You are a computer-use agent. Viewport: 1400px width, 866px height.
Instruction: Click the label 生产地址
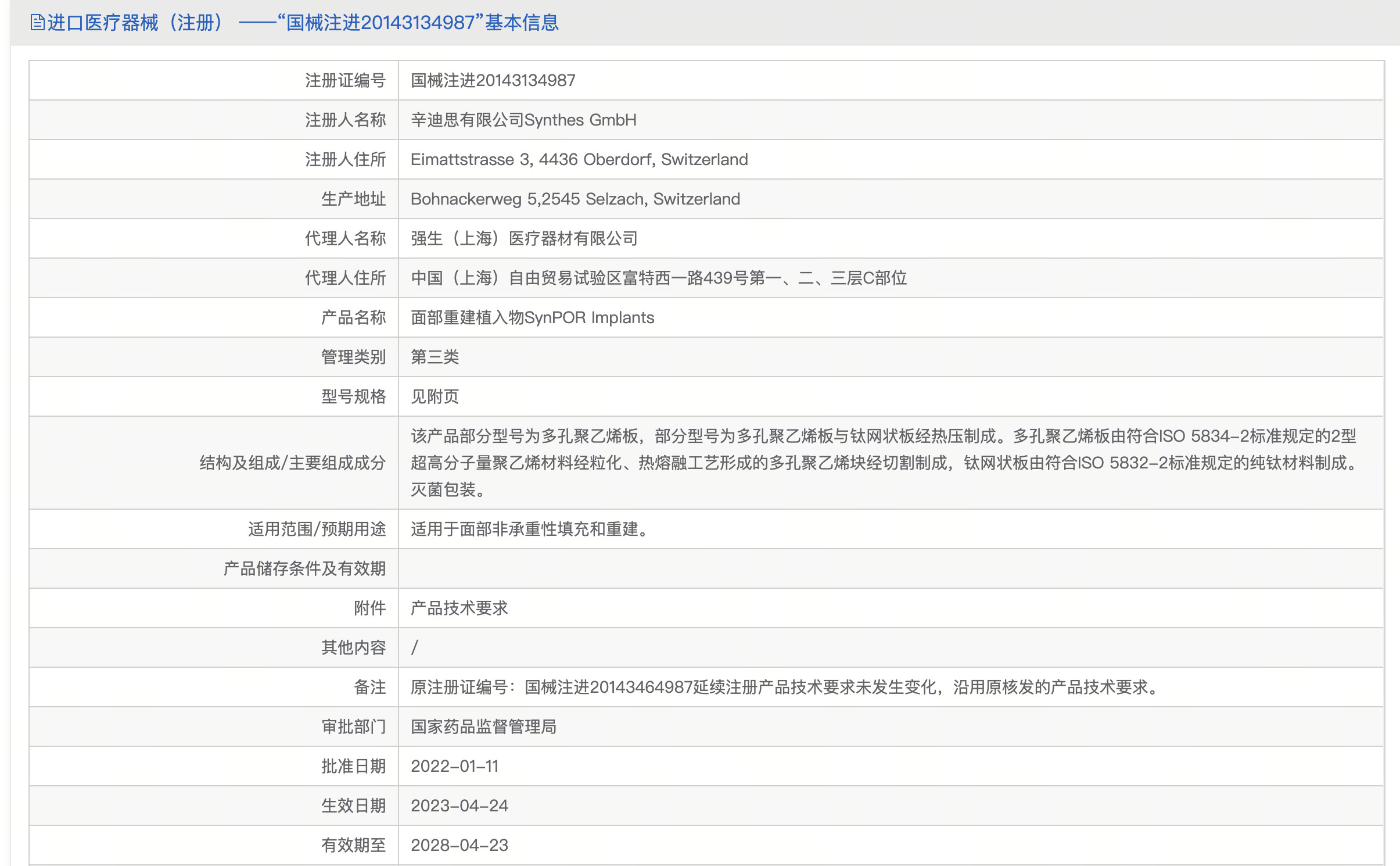[354, 199]
